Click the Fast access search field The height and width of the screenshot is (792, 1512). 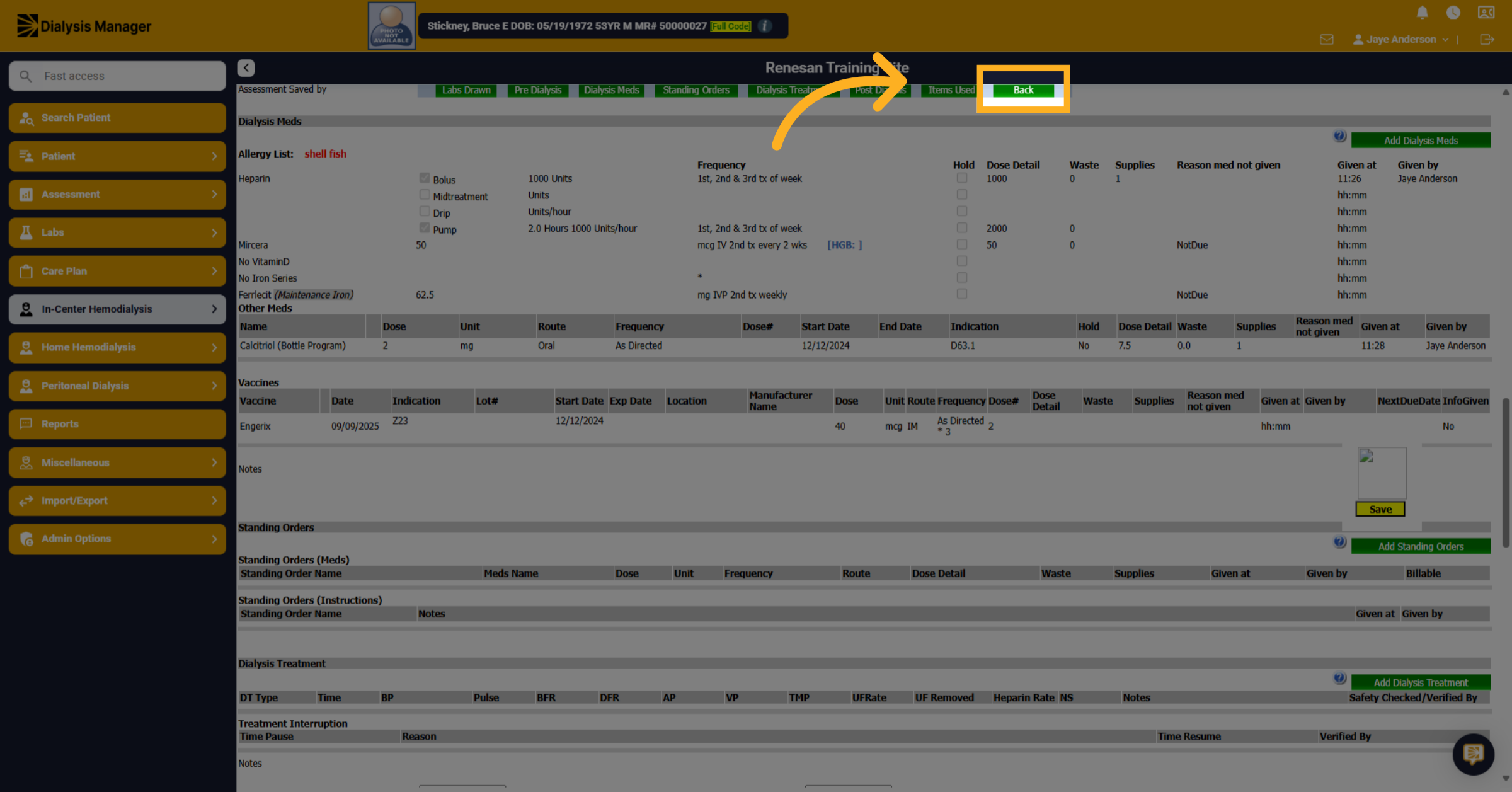117,76
